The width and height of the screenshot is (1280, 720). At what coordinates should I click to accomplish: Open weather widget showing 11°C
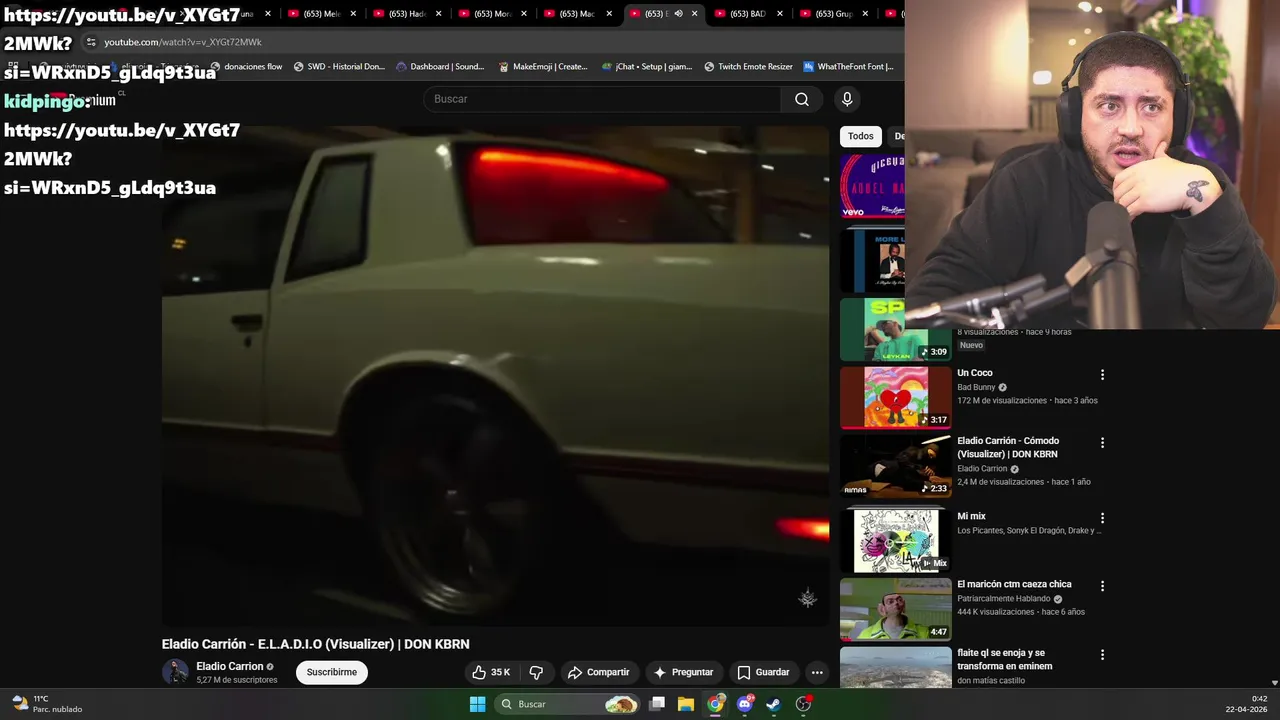[46, 704]
